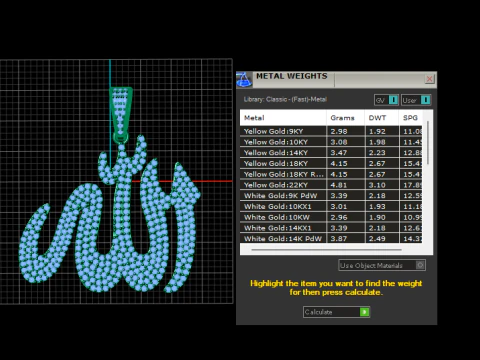Select the Yellow Gold:9KY row

331,131
